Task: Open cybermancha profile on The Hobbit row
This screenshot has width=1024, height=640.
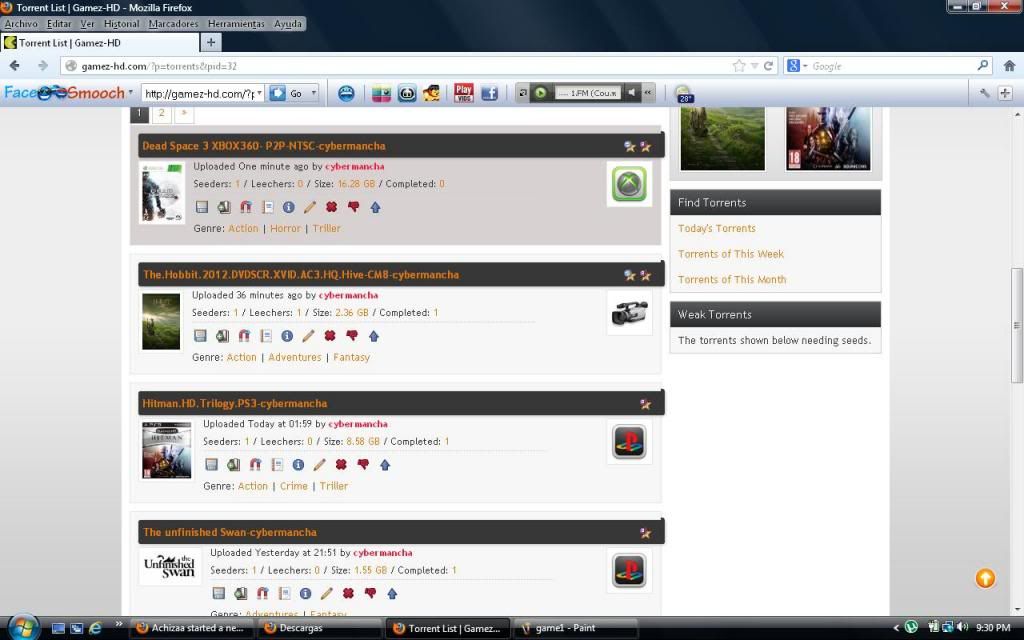Action: (x=348, y=295)
